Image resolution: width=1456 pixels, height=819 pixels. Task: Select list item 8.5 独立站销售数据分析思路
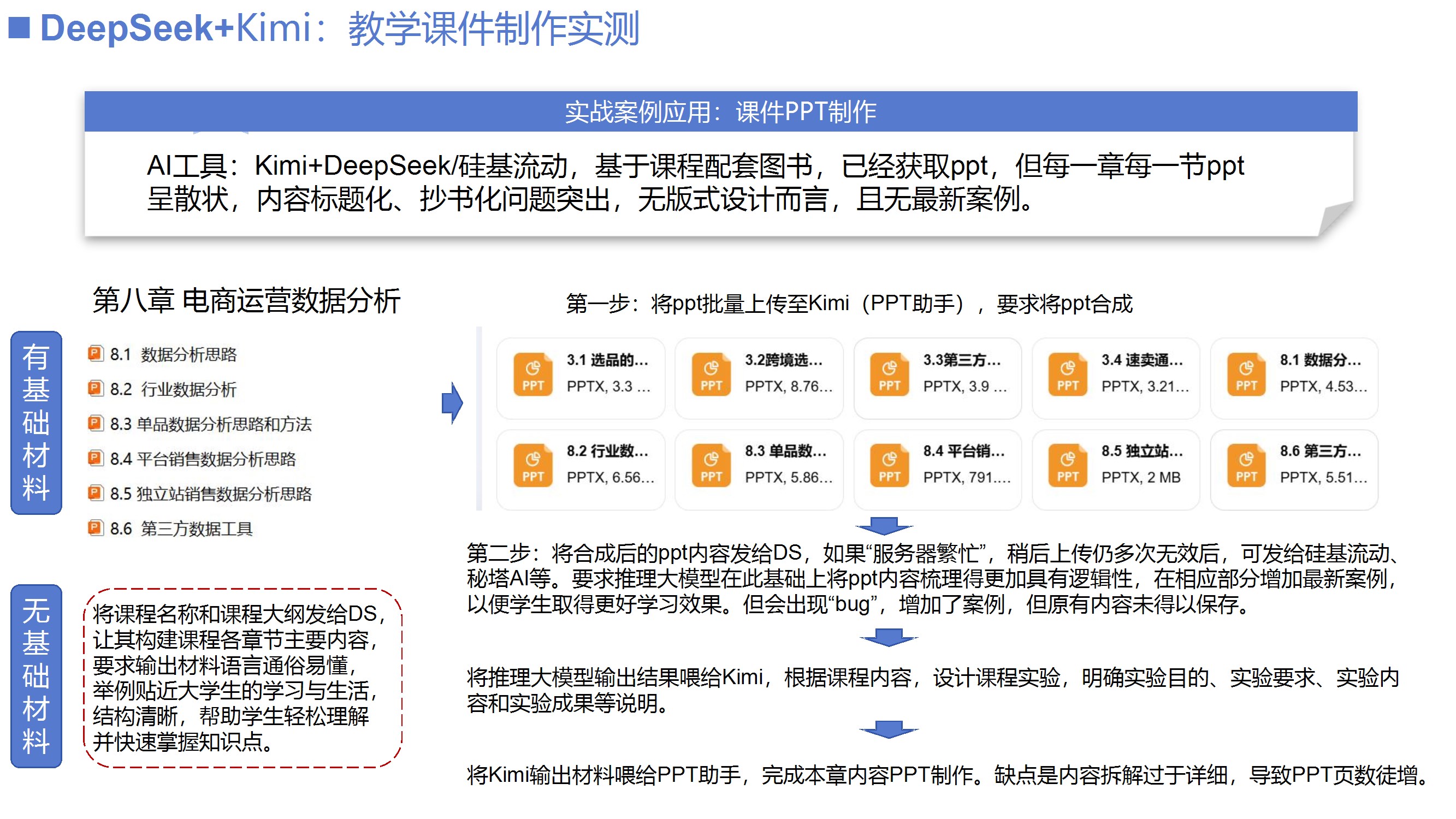tap(210, 494)
